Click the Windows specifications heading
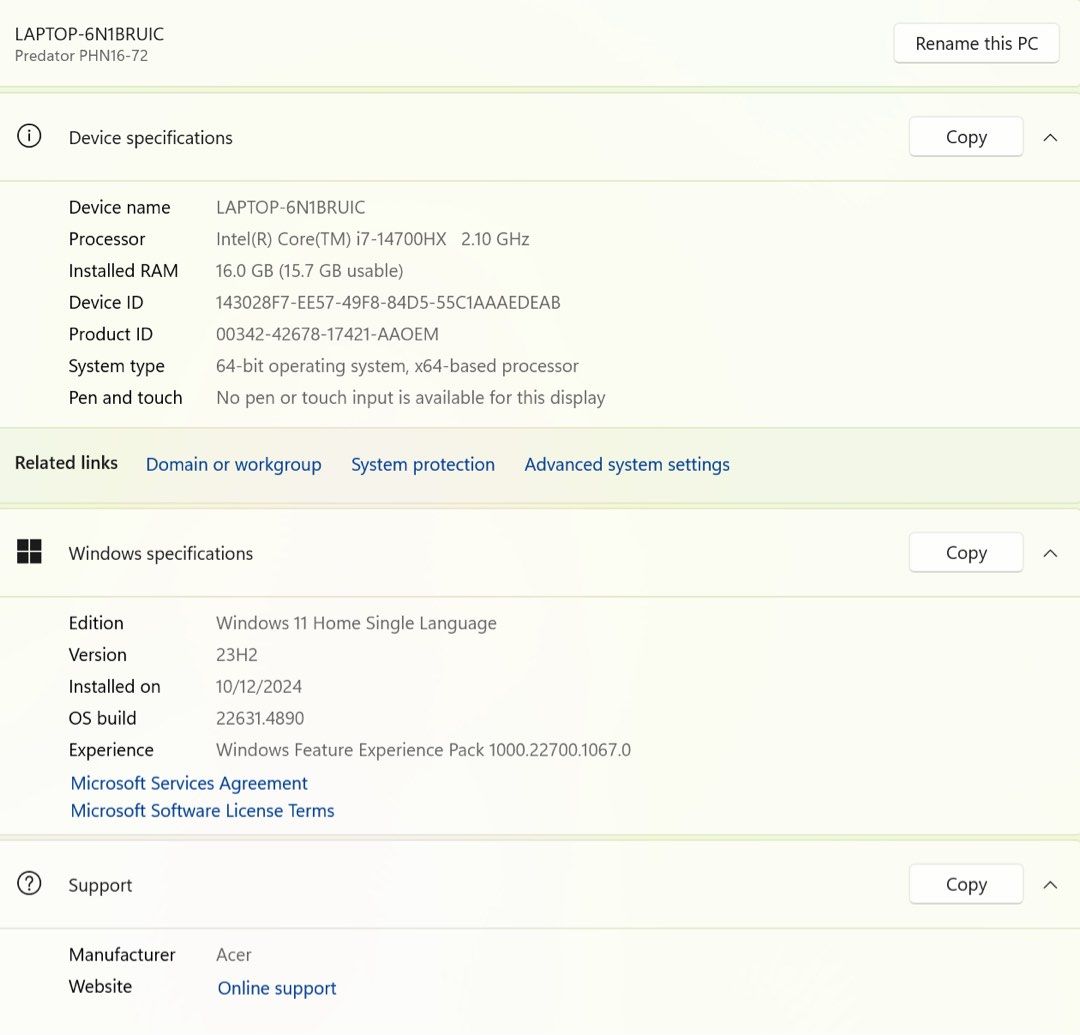This screenshot has height=1035, width=1080. (x=160, y=554)
